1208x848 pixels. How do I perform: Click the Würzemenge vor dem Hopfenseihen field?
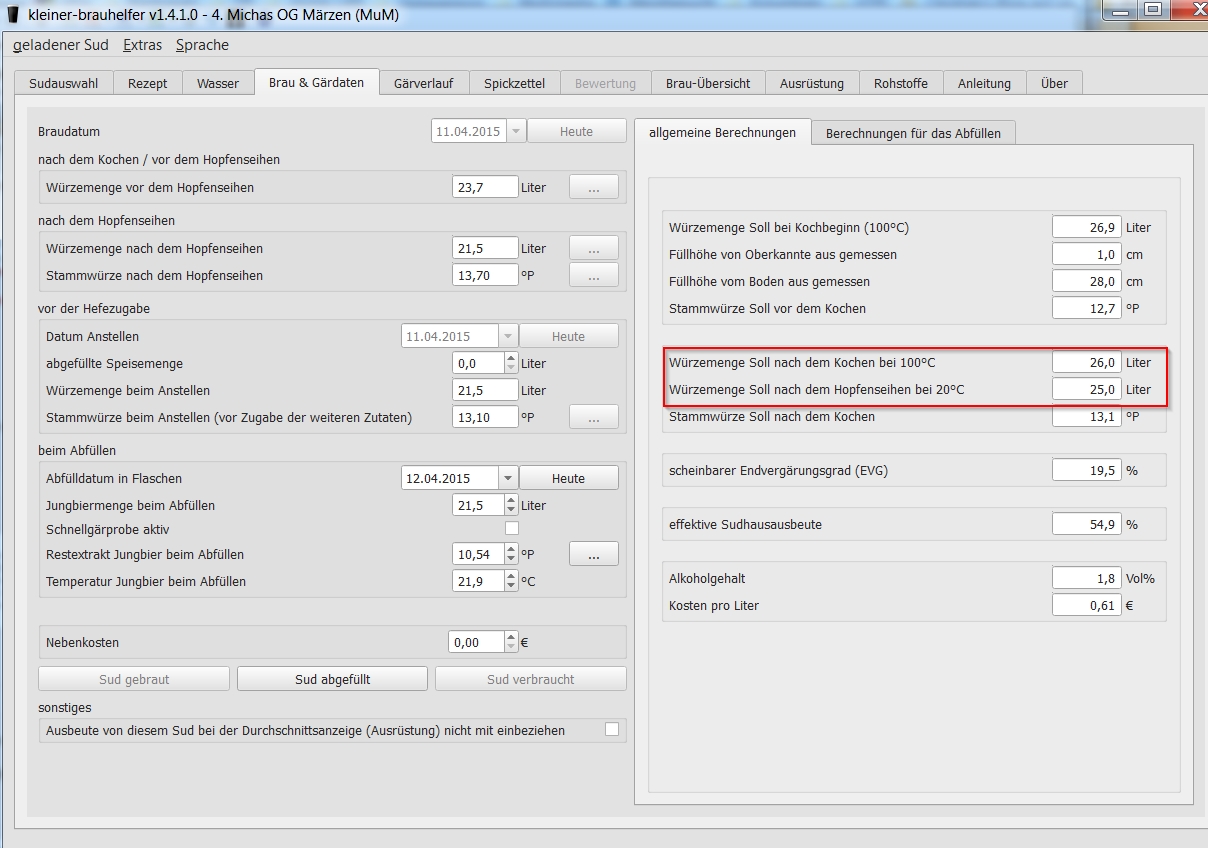485,187
